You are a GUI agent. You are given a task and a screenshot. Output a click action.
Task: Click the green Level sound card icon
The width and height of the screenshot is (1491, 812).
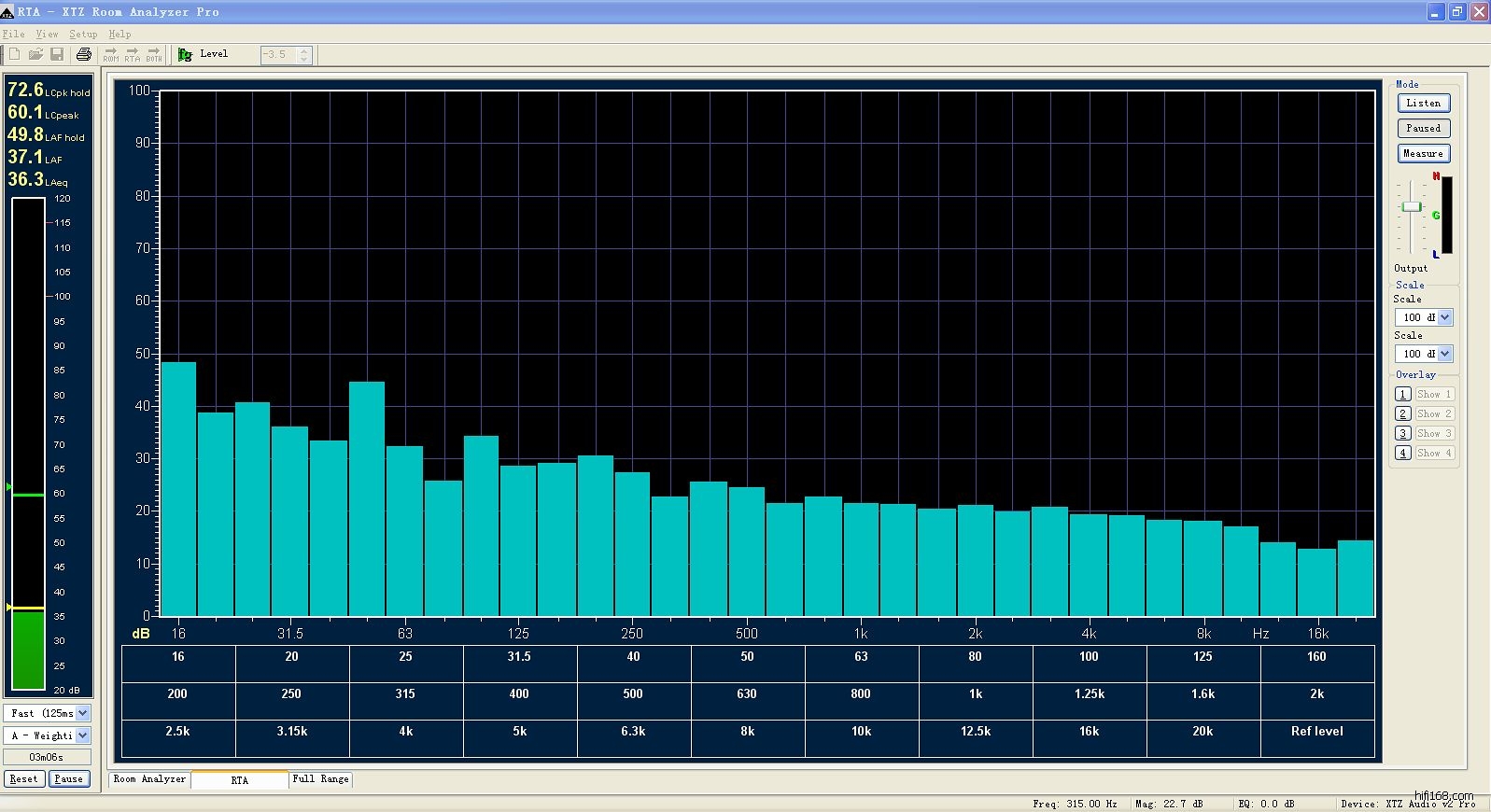(185, 54)
